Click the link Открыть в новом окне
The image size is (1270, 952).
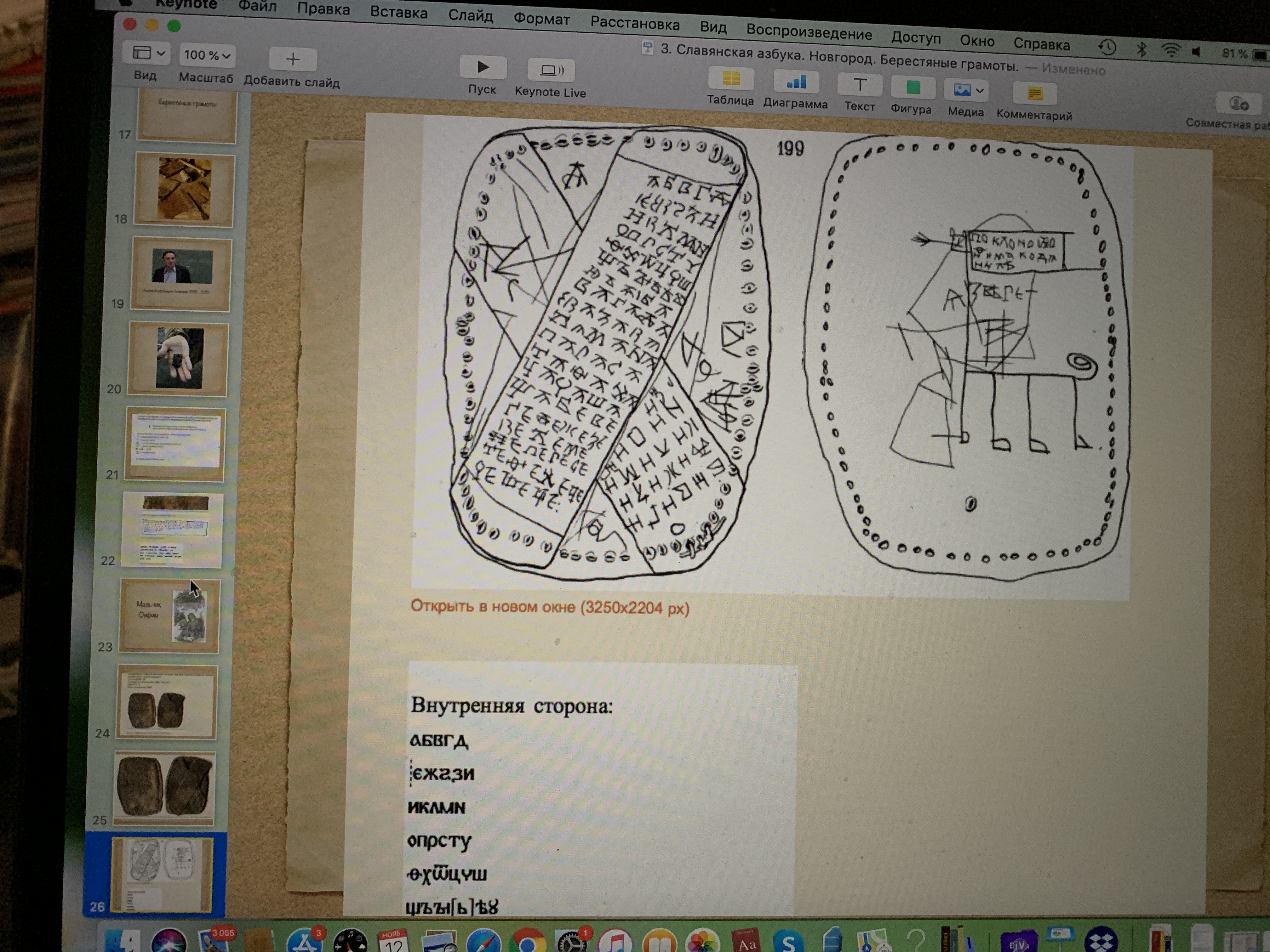[x=549, y=607]
